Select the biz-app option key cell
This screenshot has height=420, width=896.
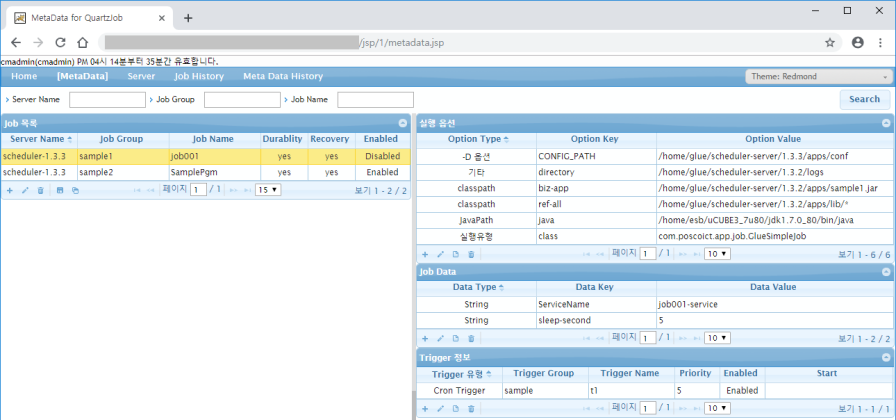[x=596, y=188]
